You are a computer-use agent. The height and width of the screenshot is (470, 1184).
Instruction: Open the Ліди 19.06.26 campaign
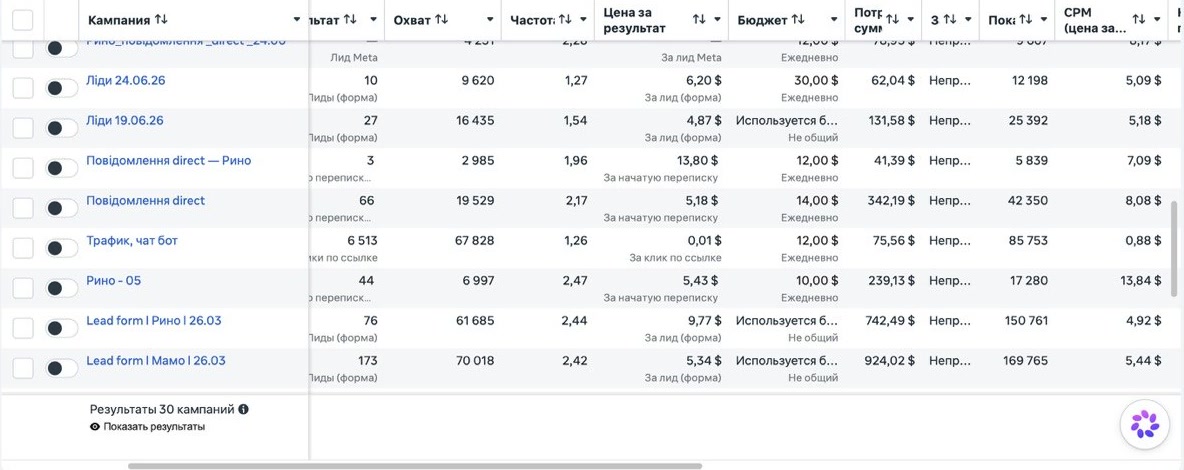pyautogui.click(x=125, y=121)
